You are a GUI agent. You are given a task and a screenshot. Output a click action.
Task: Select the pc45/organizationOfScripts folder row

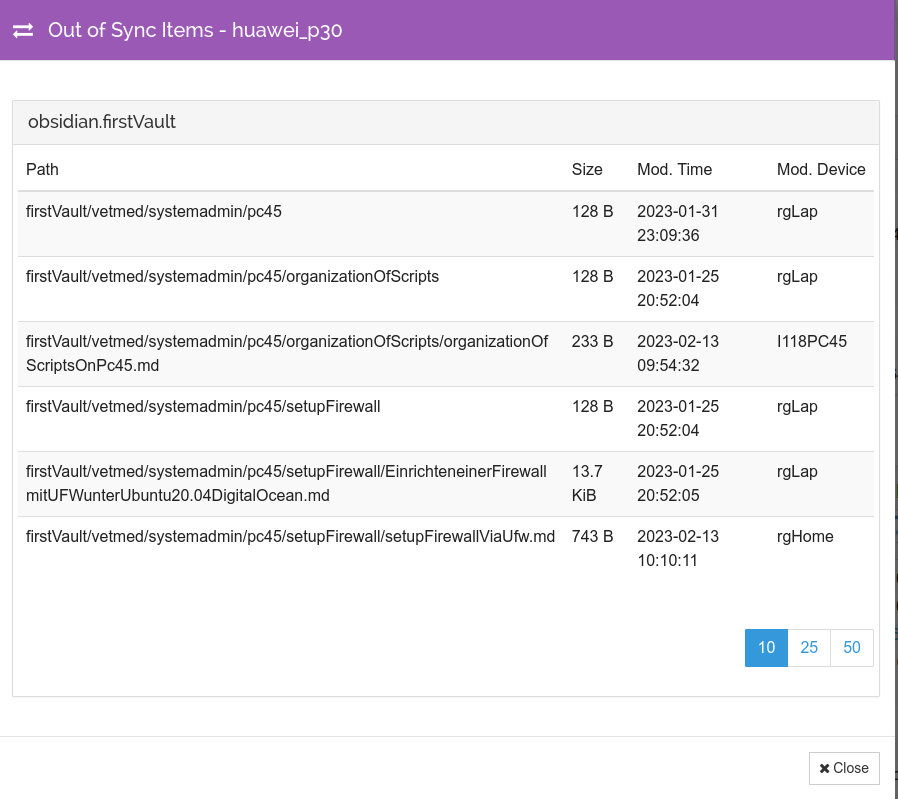tap(446, 289)
